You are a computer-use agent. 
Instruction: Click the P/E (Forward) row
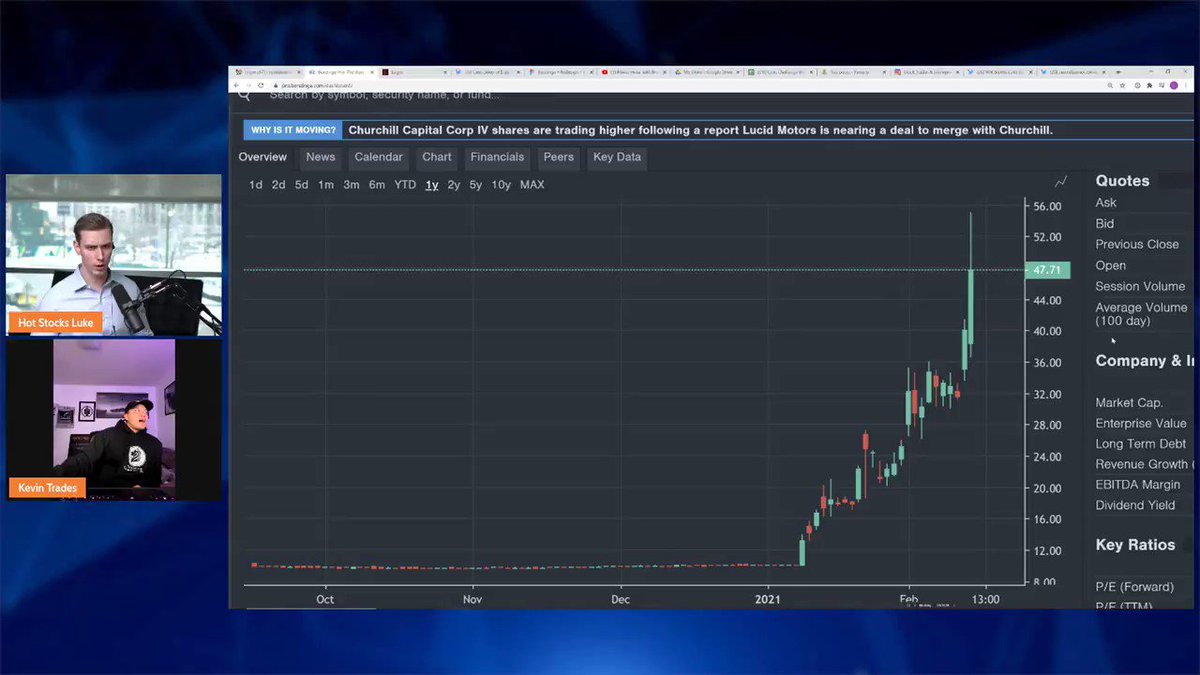point(1135,586)
